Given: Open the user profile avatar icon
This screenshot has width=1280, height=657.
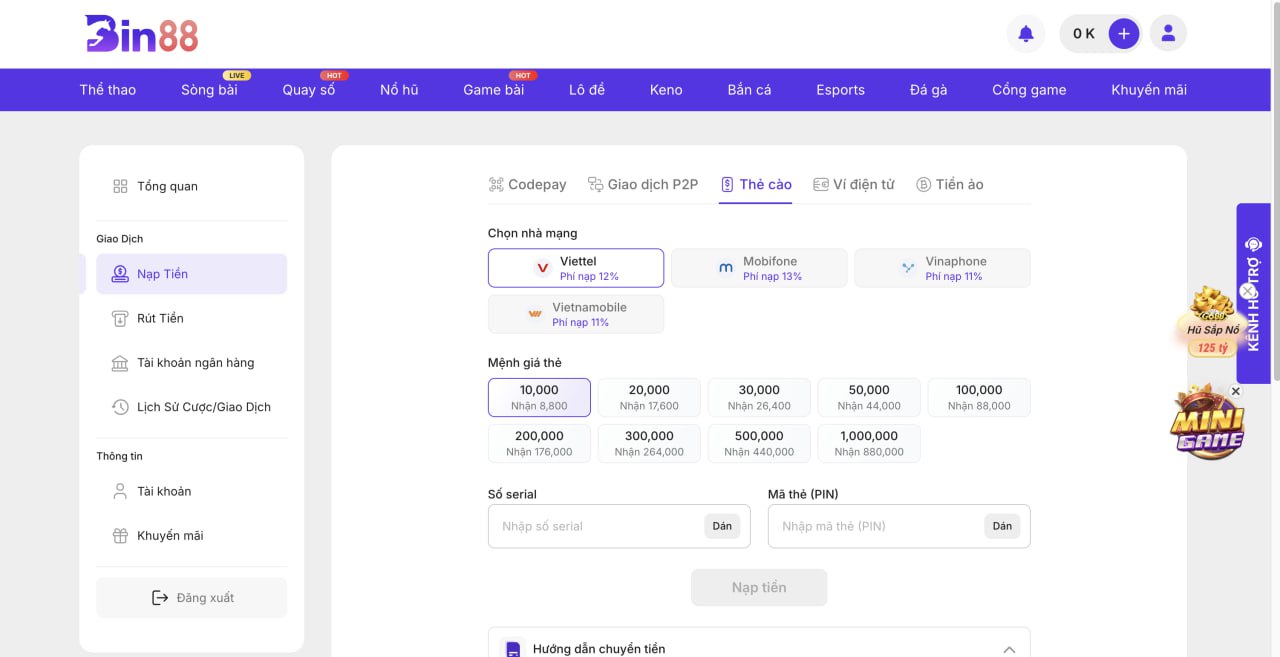Looking at the screenshot, I should coord(1167,34).
